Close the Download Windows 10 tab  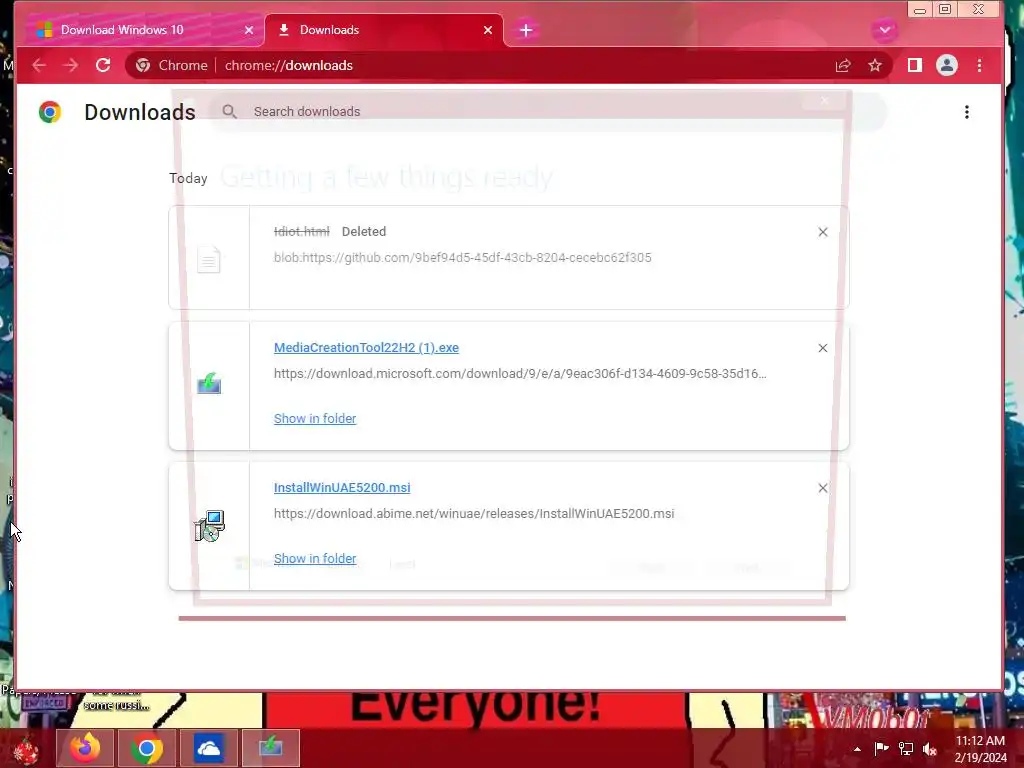249,30
